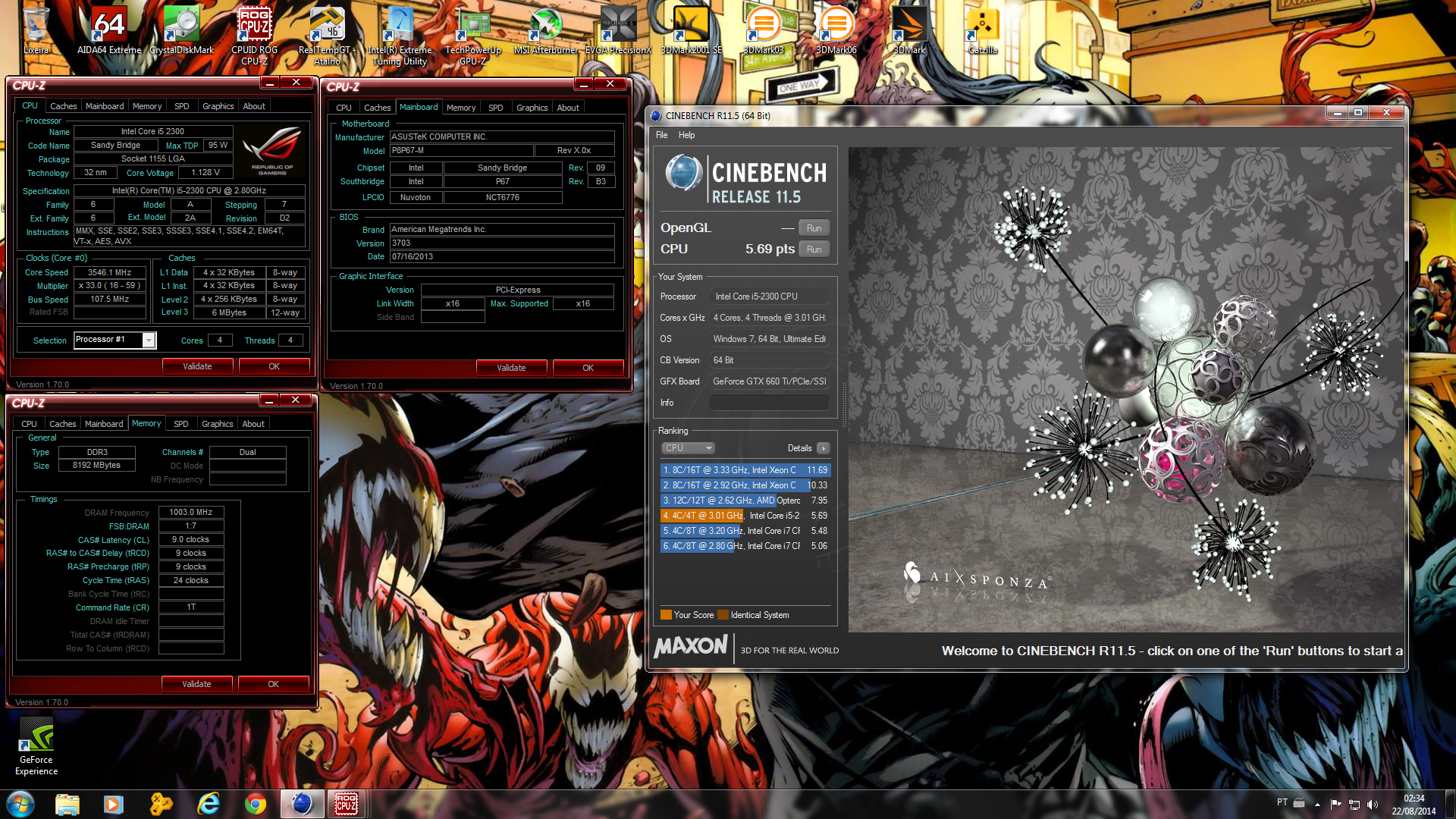Open CrystalDiskMark desktop shortcut
Screen dimensions: 1456x819
pos(182,30)
